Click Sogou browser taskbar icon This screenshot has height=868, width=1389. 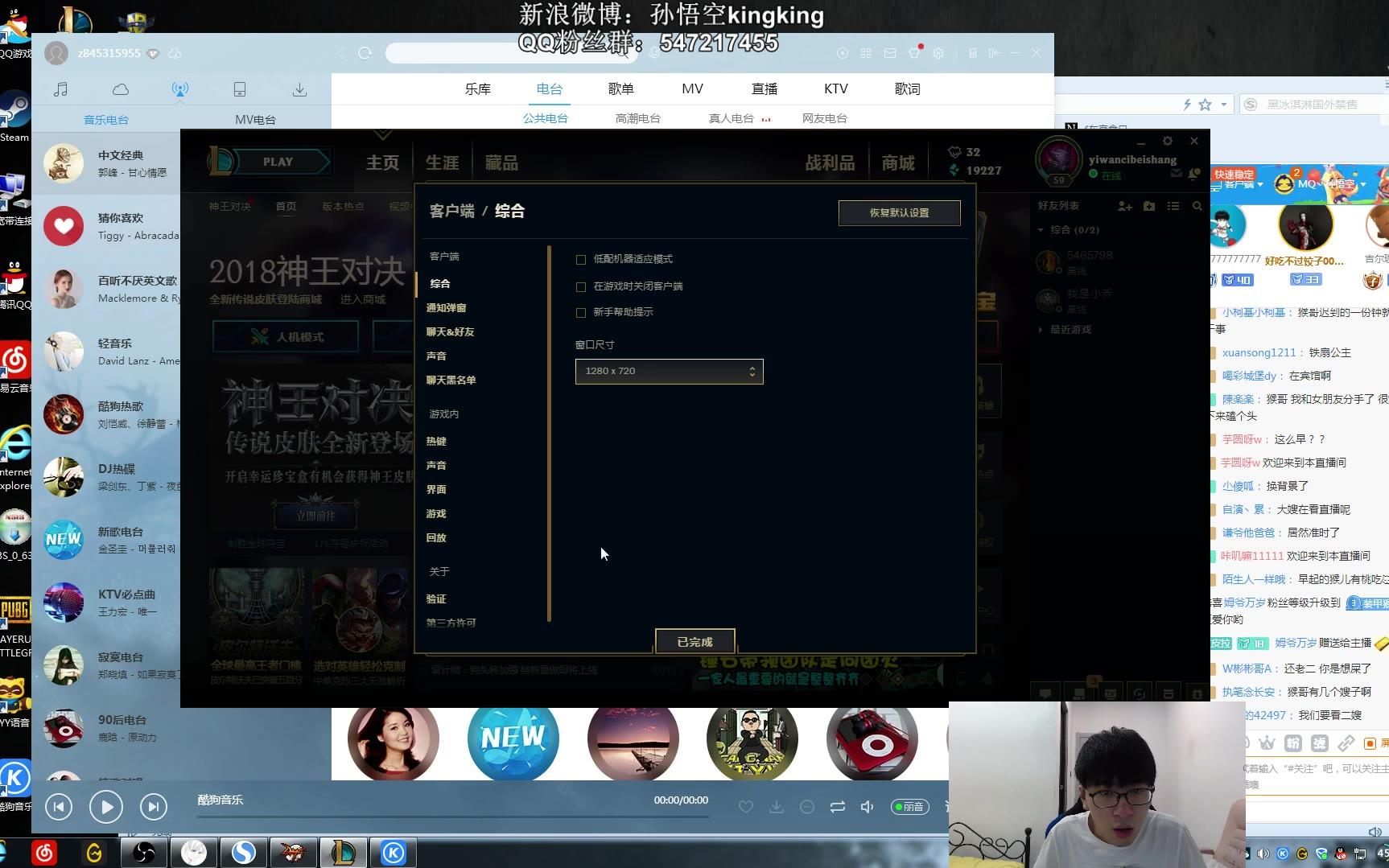pyautogui.click(x=244, y=853)
